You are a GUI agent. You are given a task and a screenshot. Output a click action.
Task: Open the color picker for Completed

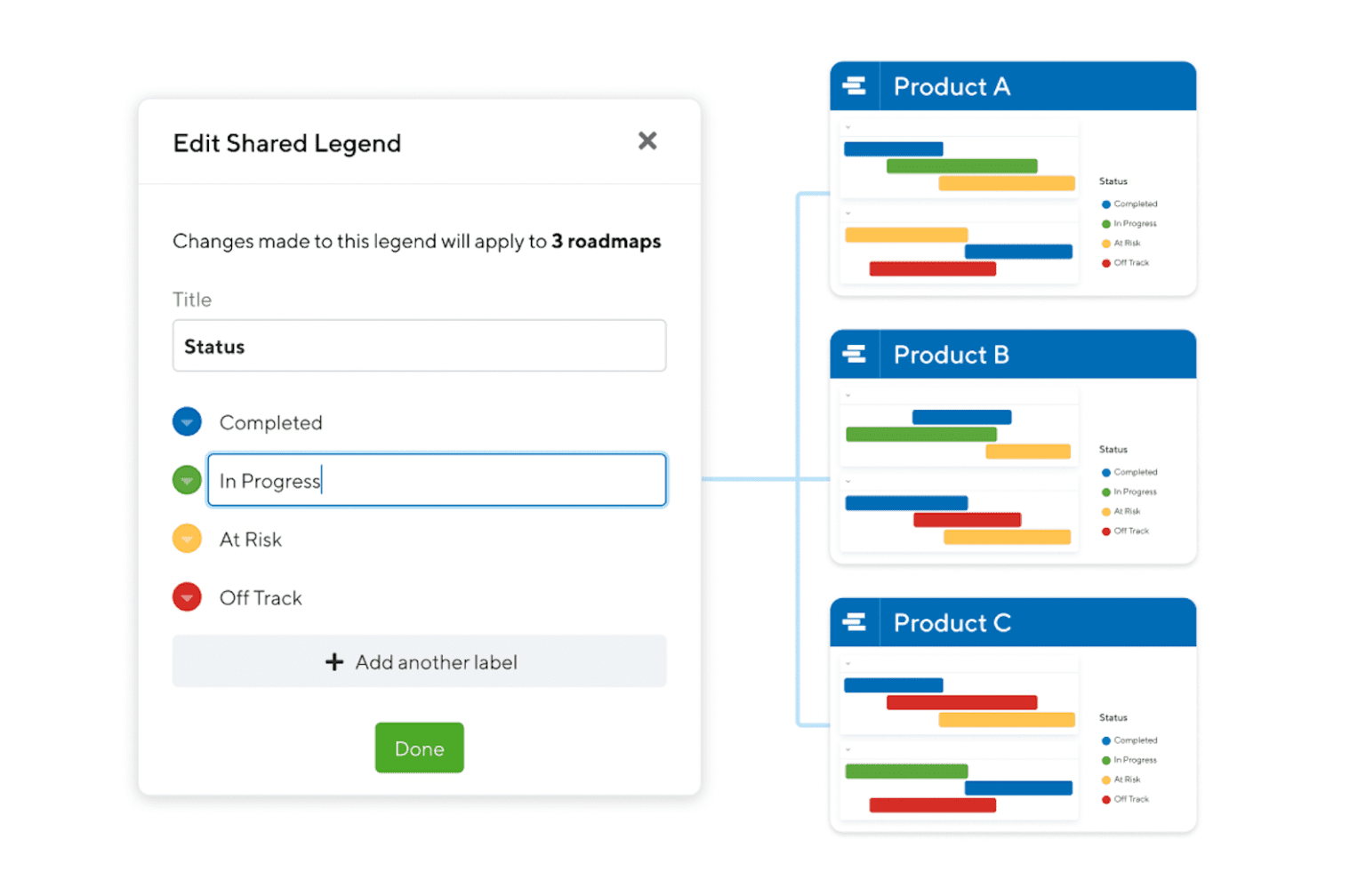187,421
